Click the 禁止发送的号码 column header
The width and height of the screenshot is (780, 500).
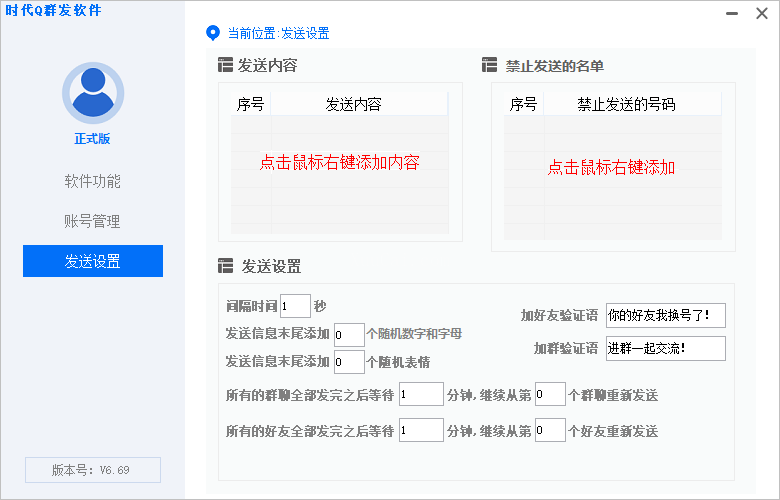(x=626, y=104)
